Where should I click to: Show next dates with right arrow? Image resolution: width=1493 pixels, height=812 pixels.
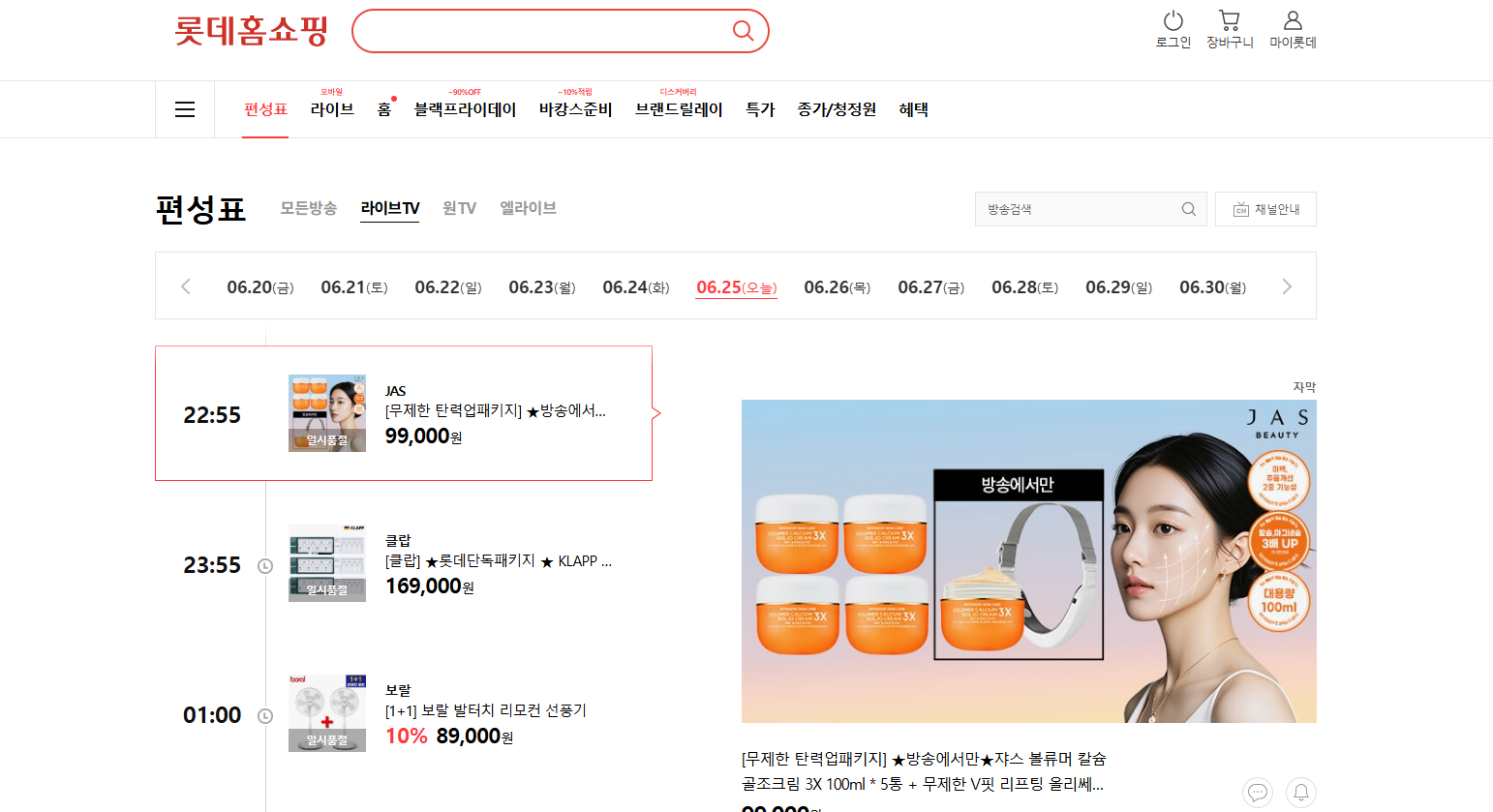tap(1287, 286)
